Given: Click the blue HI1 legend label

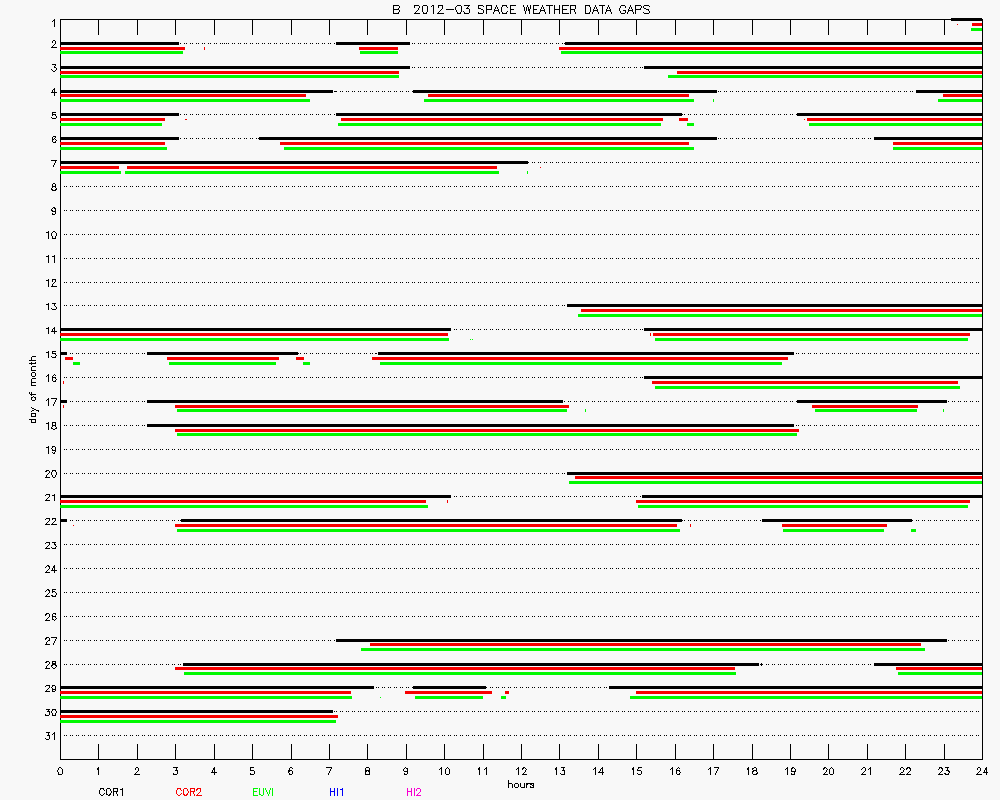Looking at the screenshot, I should click(x=336, y=792).
